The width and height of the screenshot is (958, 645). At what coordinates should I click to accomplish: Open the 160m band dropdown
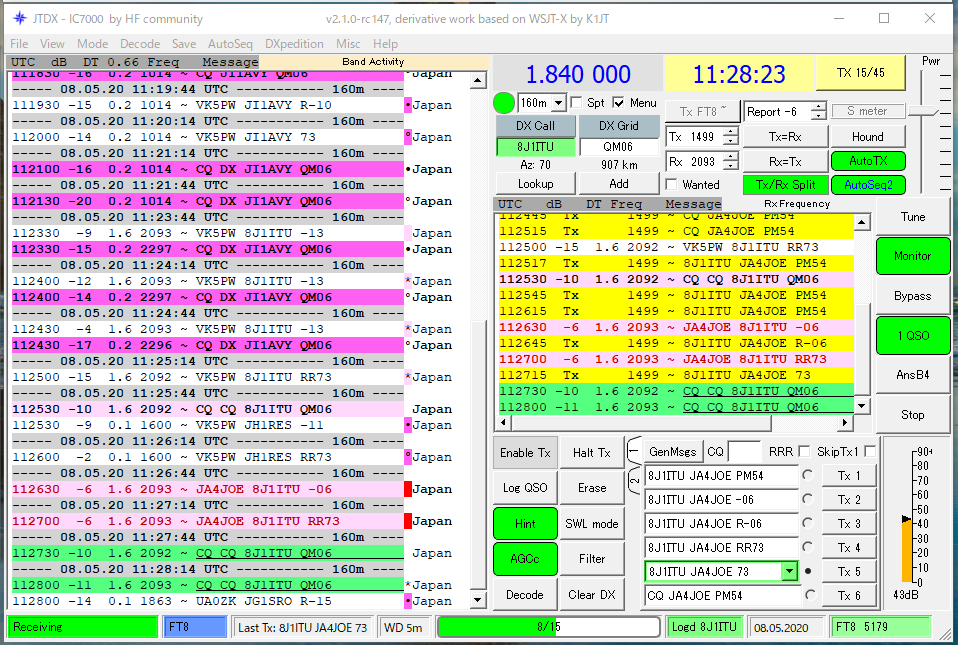tap(558, 103)
